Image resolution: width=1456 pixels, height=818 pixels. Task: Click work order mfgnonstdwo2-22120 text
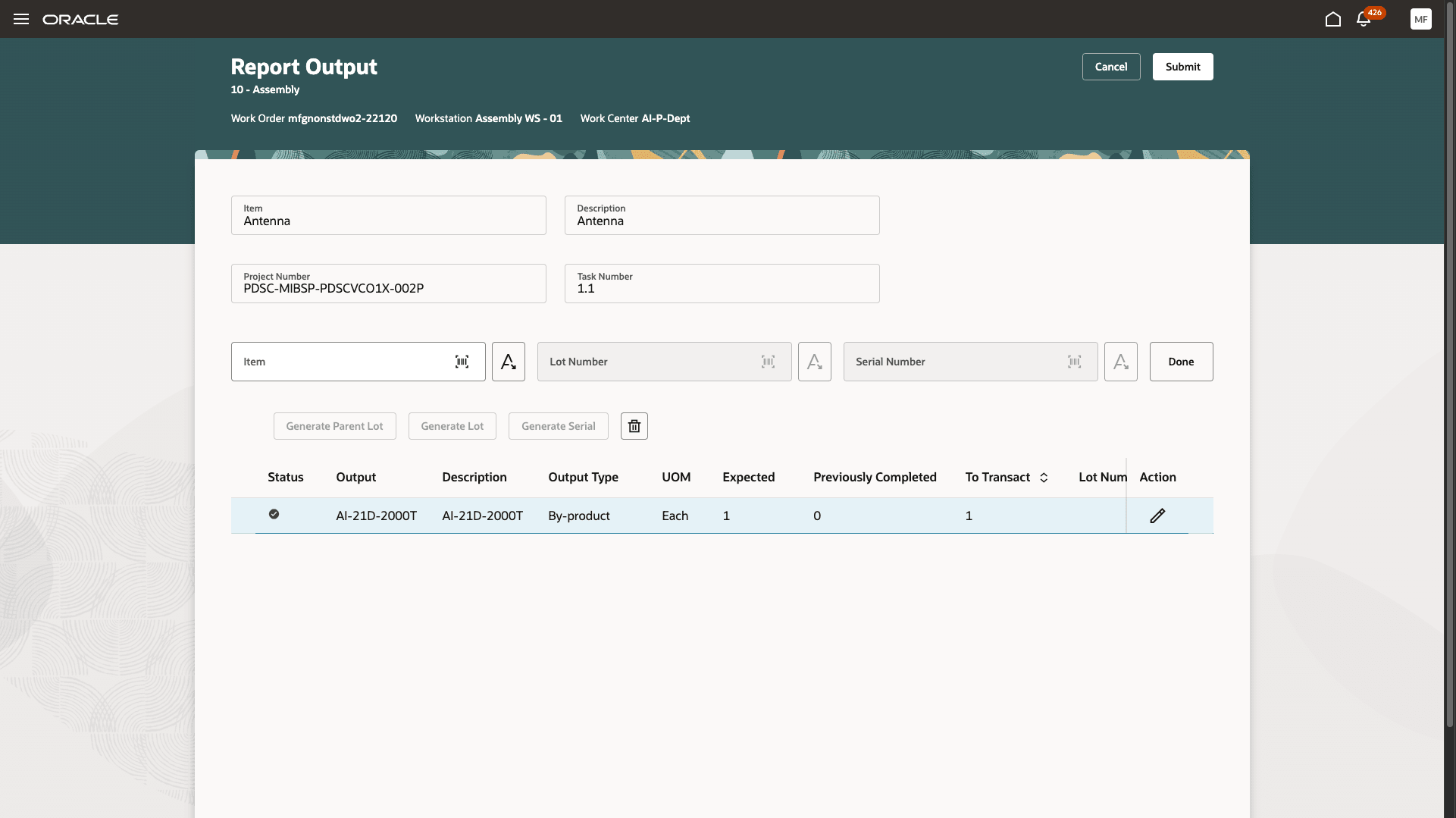coord(343,118)
